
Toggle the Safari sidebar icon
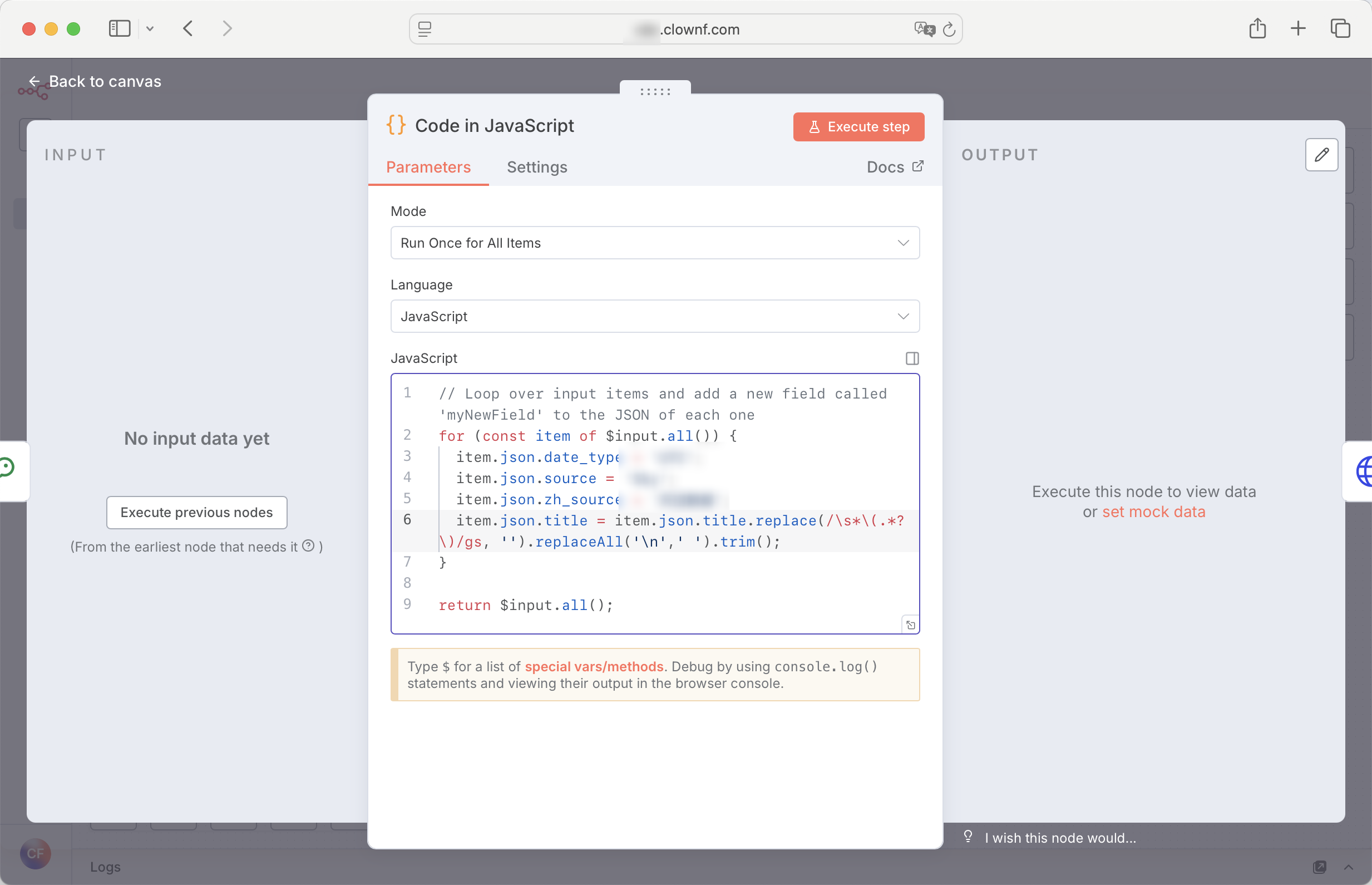pos(120,28)
